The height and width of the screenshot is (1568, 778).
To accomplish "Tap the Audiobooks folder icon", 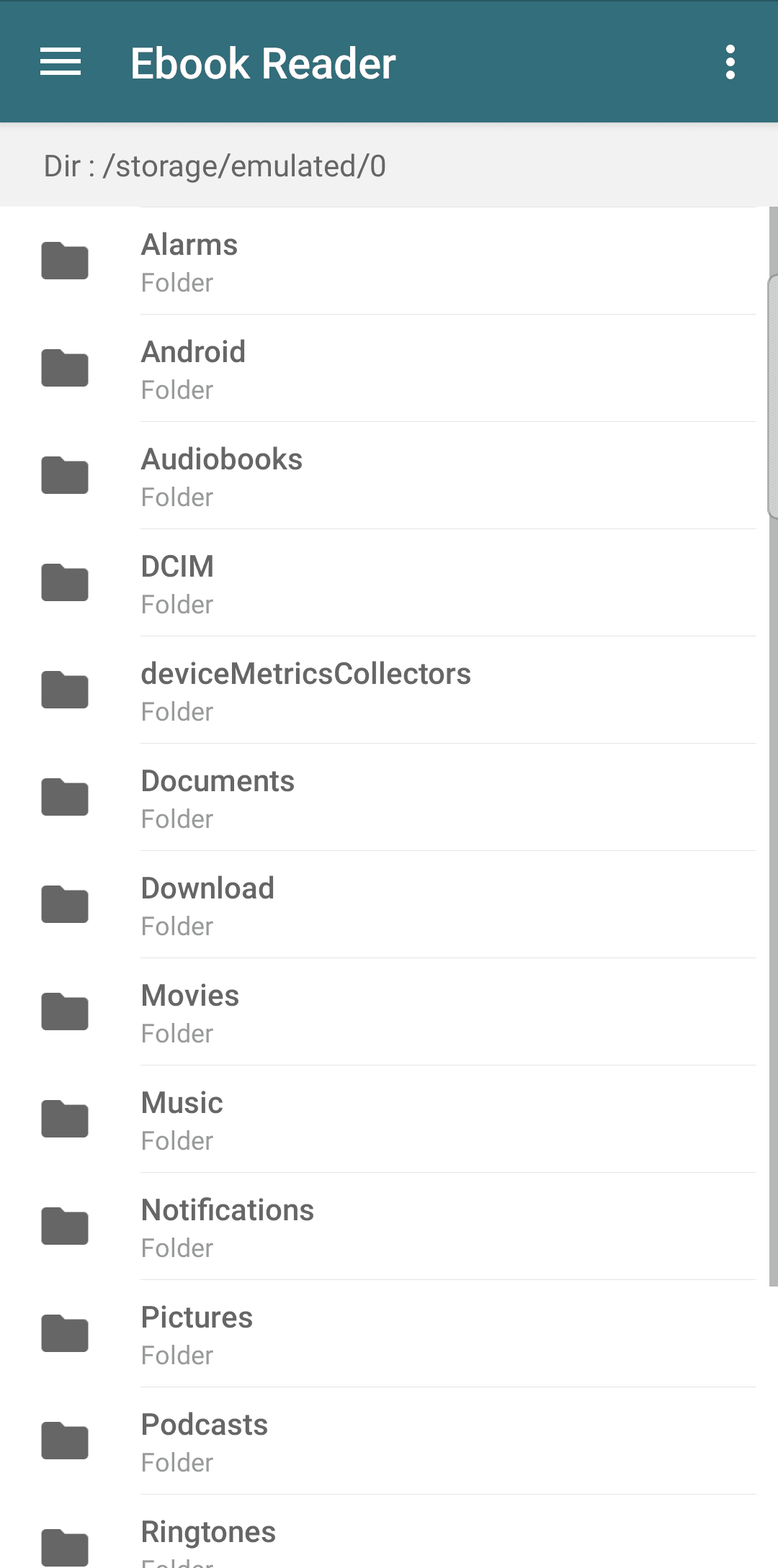I will pyautogui.click(x=65, y=475).
